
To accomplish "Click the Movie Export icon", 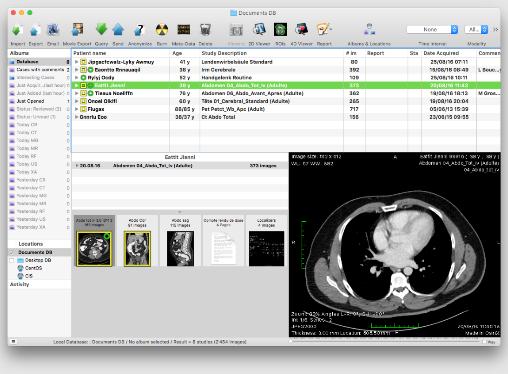I will (77, 30).
